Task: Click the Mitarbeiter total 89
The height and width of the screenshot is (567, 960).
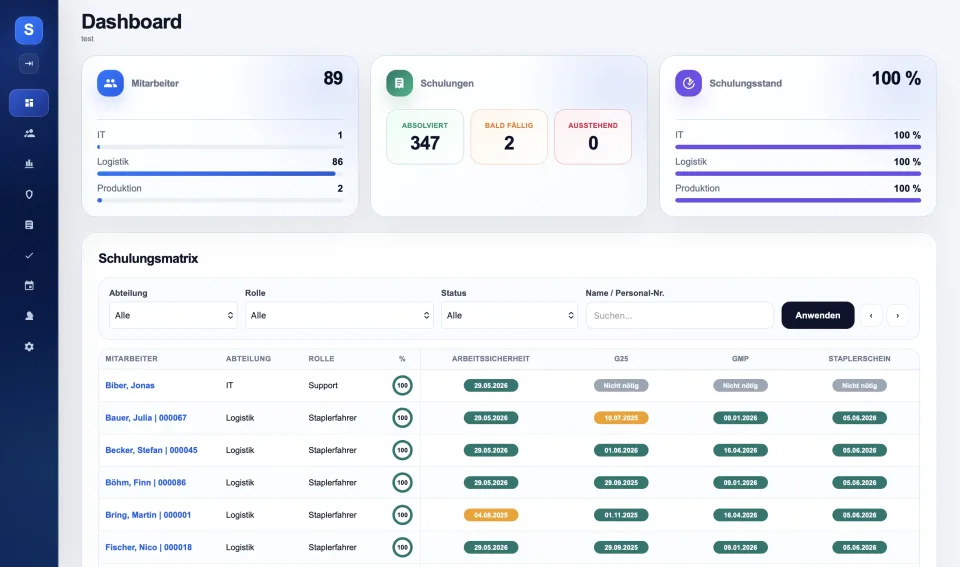Action: coord(333,78)
